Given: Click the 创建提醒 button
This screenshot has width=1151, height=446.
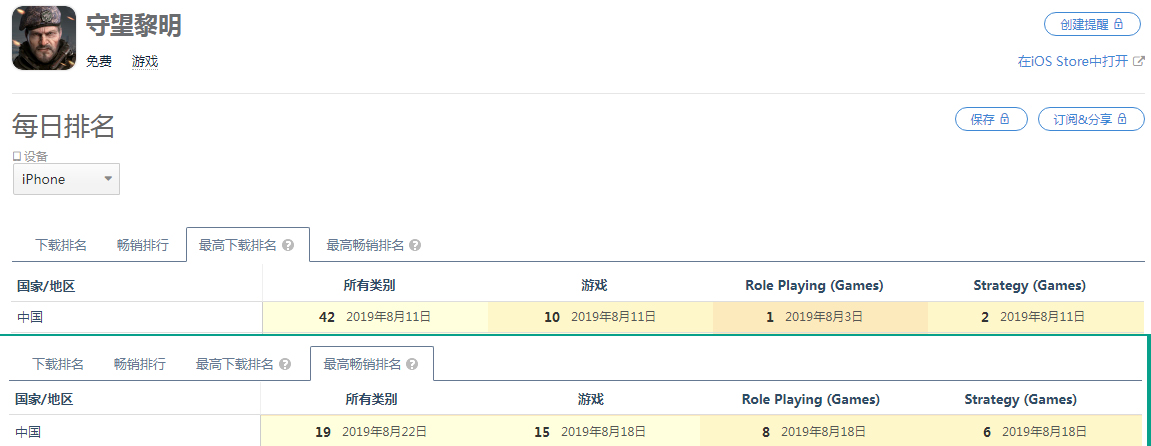Looking at the screenshot, I should point(1092,23).
